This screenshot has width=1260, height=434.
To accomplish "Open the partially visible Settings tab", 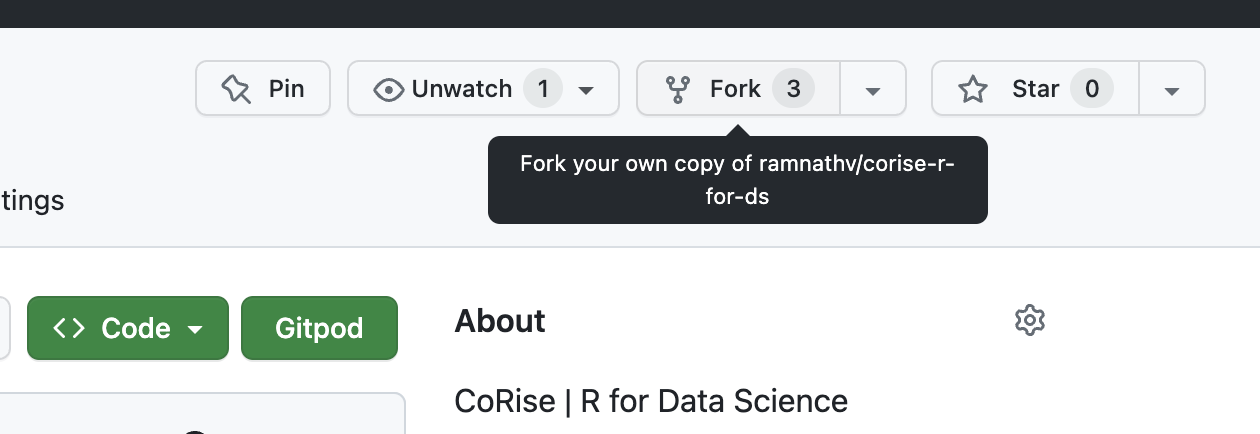I will (x=32, y=201).
